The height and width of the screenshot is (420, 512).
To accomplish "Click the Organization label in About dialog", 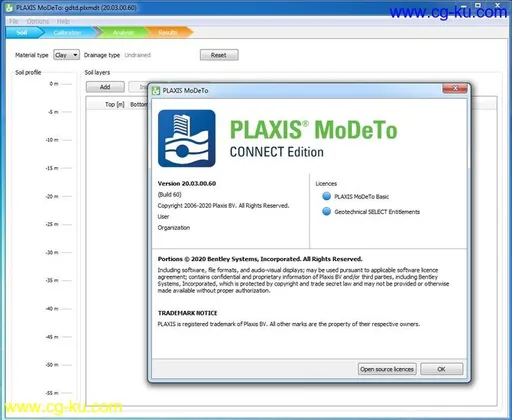I will pyautogui.click(x=174, y=228).
